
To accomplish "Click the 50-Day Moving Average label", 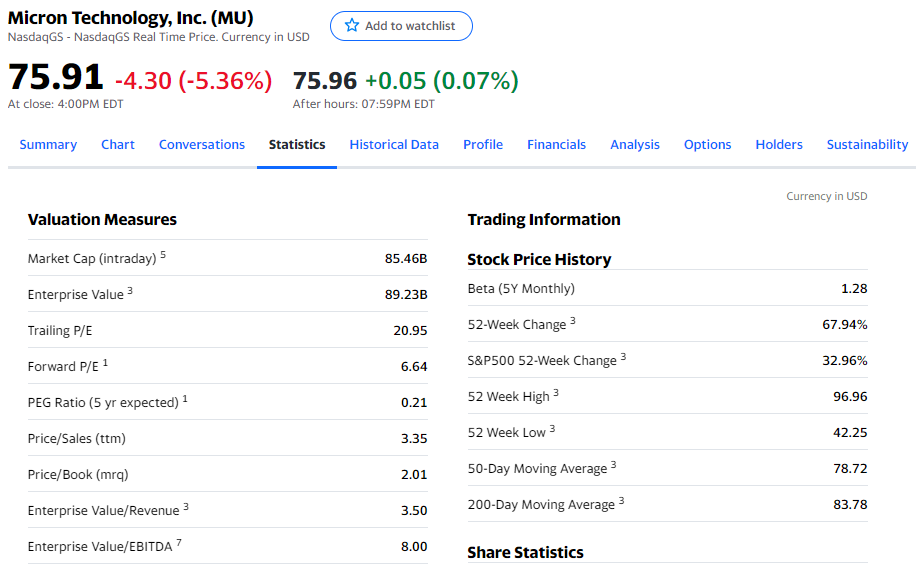I will pyautogui.click(x=537, y=469).
